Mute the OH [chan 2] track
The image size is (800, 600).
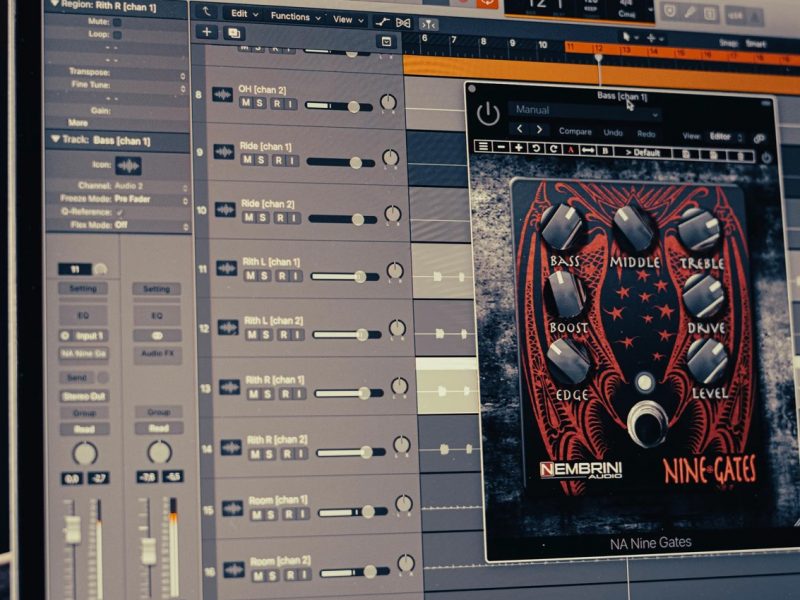pyautogui.click(x=246, y=103)
